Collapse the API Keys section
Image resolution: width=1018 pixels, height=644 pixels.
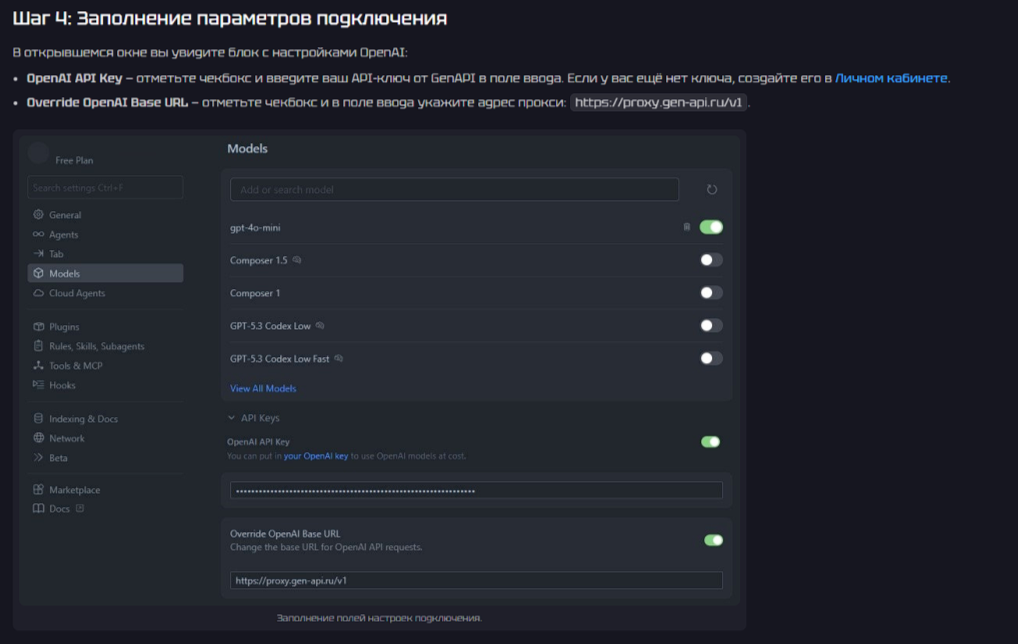(x=231, y=418)
